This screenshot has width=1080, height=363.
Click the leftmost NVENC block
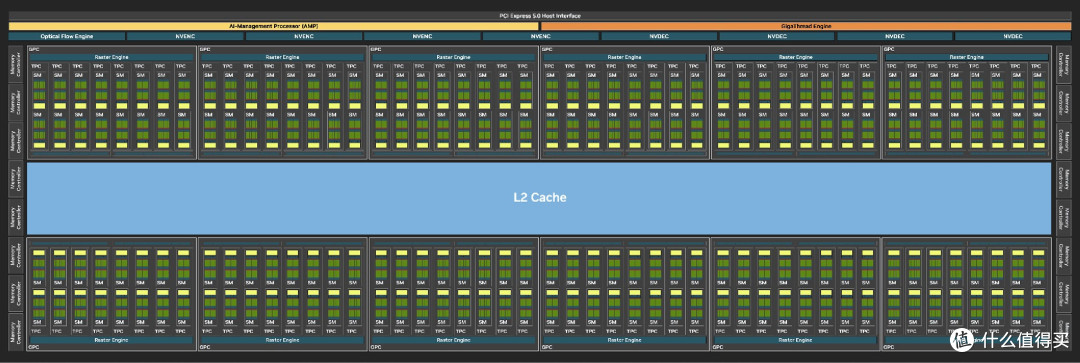(x=185, y=36)
